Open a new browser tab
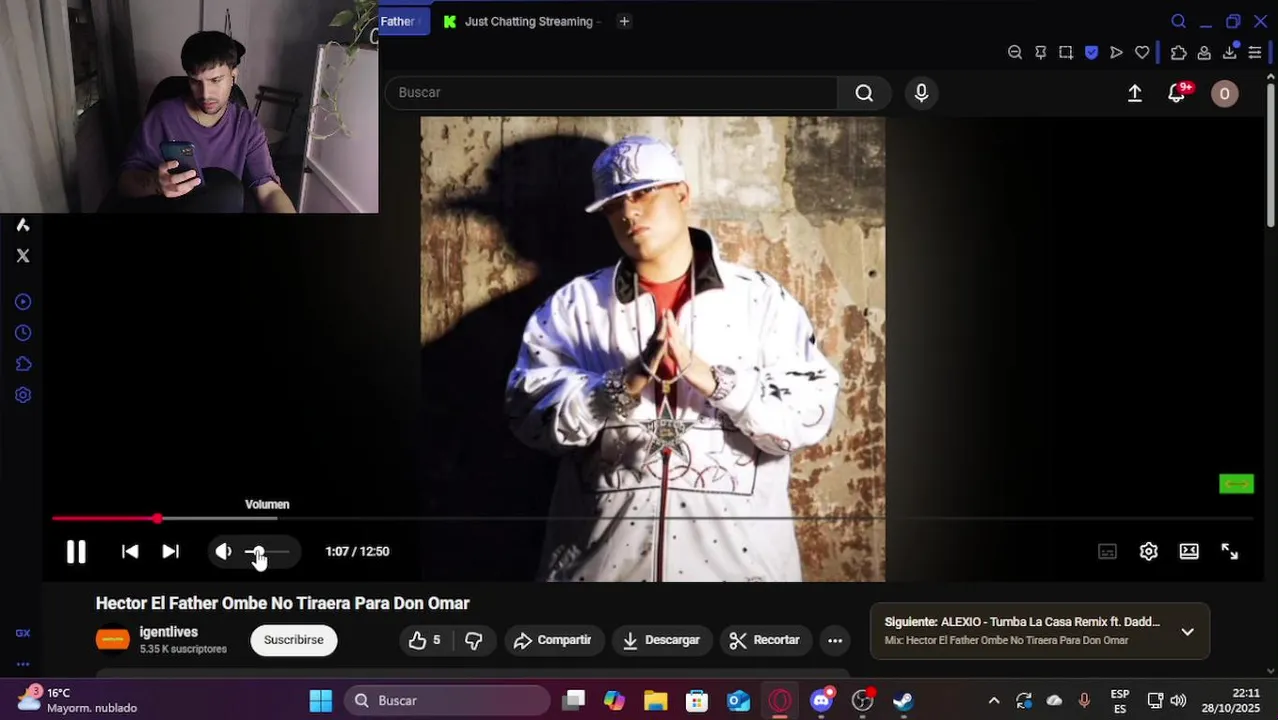The width and height of the screenshot is (1278, 720). coord(624,21)
